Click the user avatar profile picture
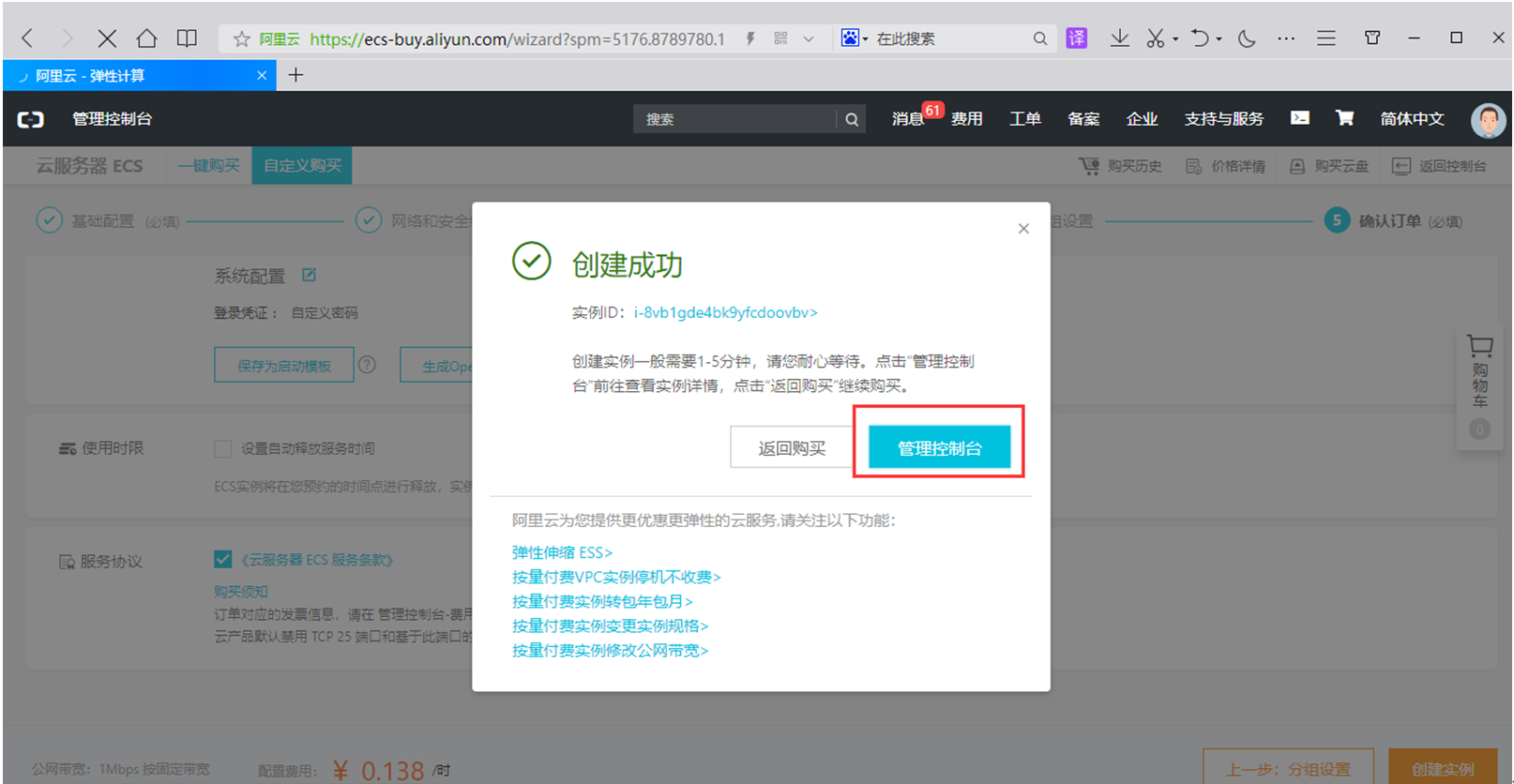 (1487, 120)
